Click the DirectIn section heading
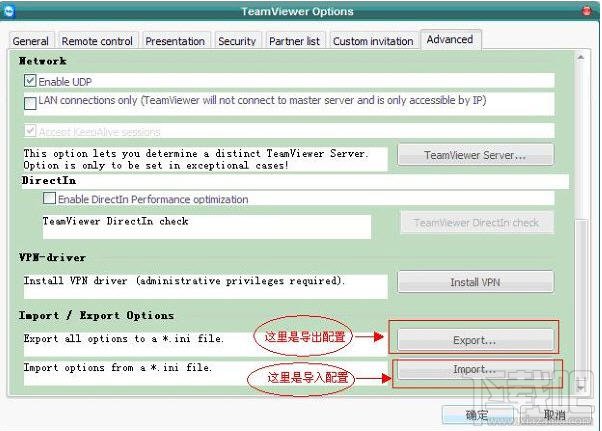The width and height of the screenshot is (602, 431). [x=49, y=180]
